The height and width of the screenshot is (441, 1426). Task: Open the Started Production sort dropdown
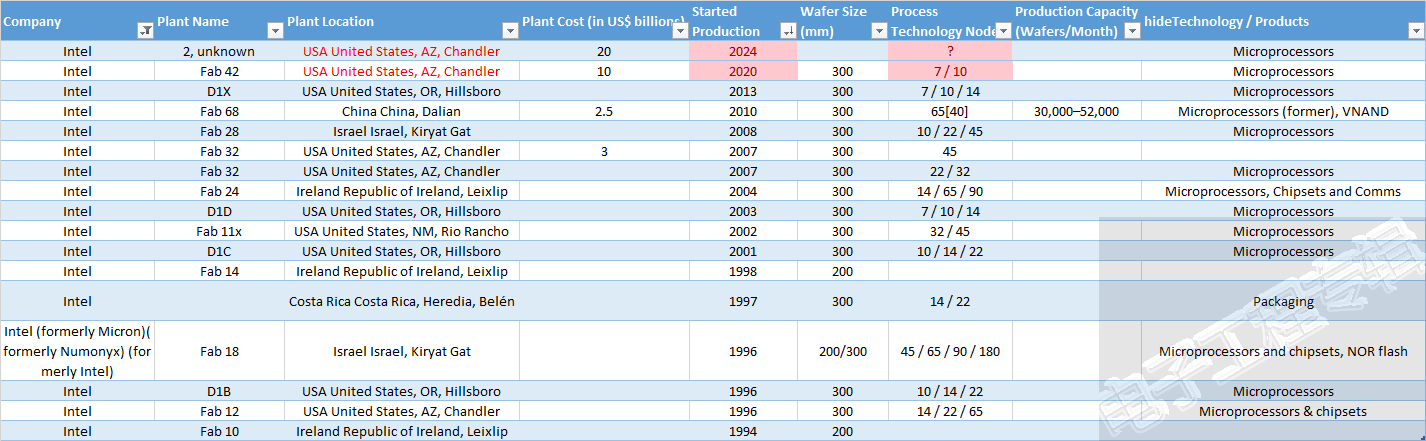coord(788,31)
